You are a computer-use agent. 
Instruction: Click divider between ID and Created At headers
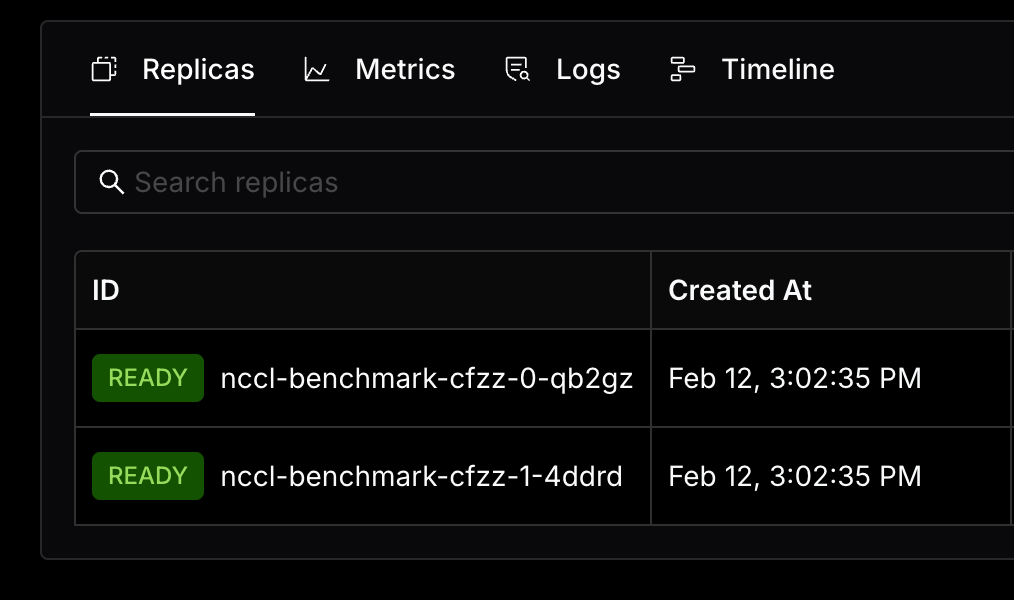tap(651, 290)
